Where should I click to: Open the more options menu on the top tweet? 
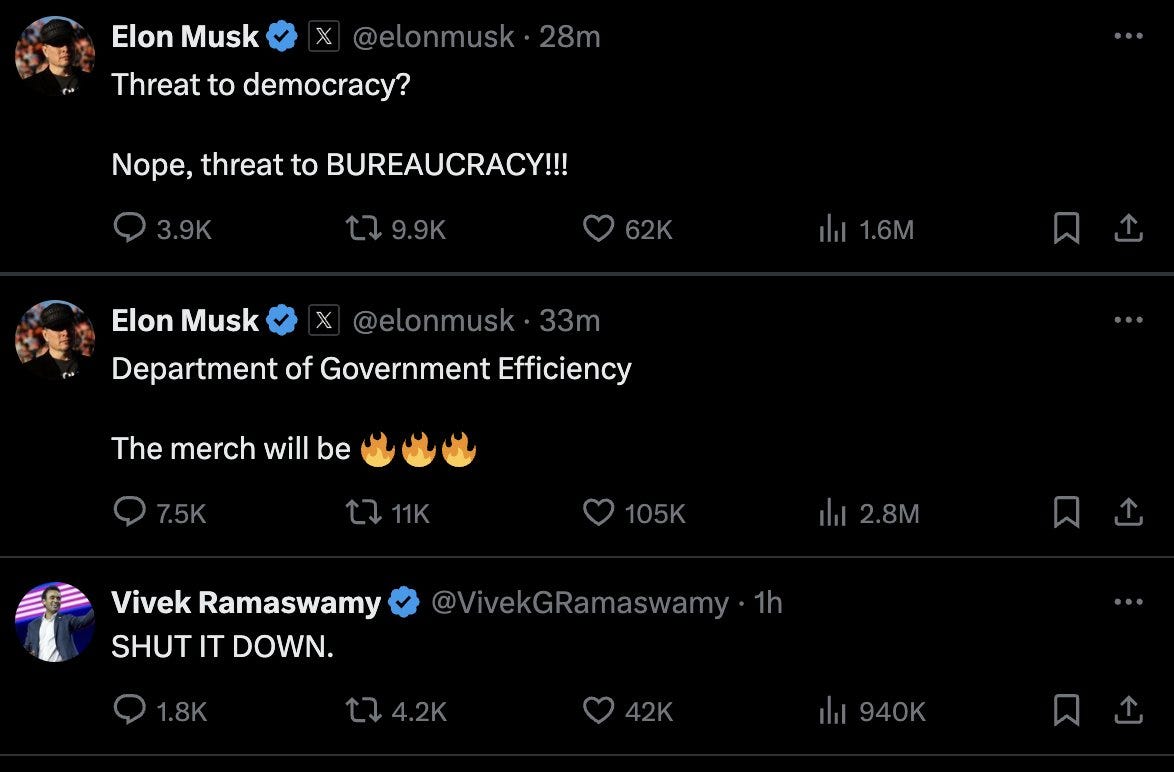(x=1129, y=36)
